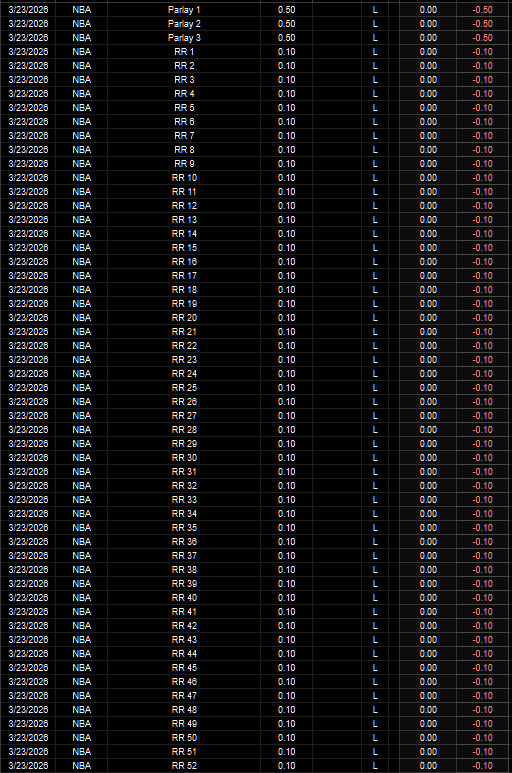
Task: Select the RR 40 cell
Action: coord(184,597)
